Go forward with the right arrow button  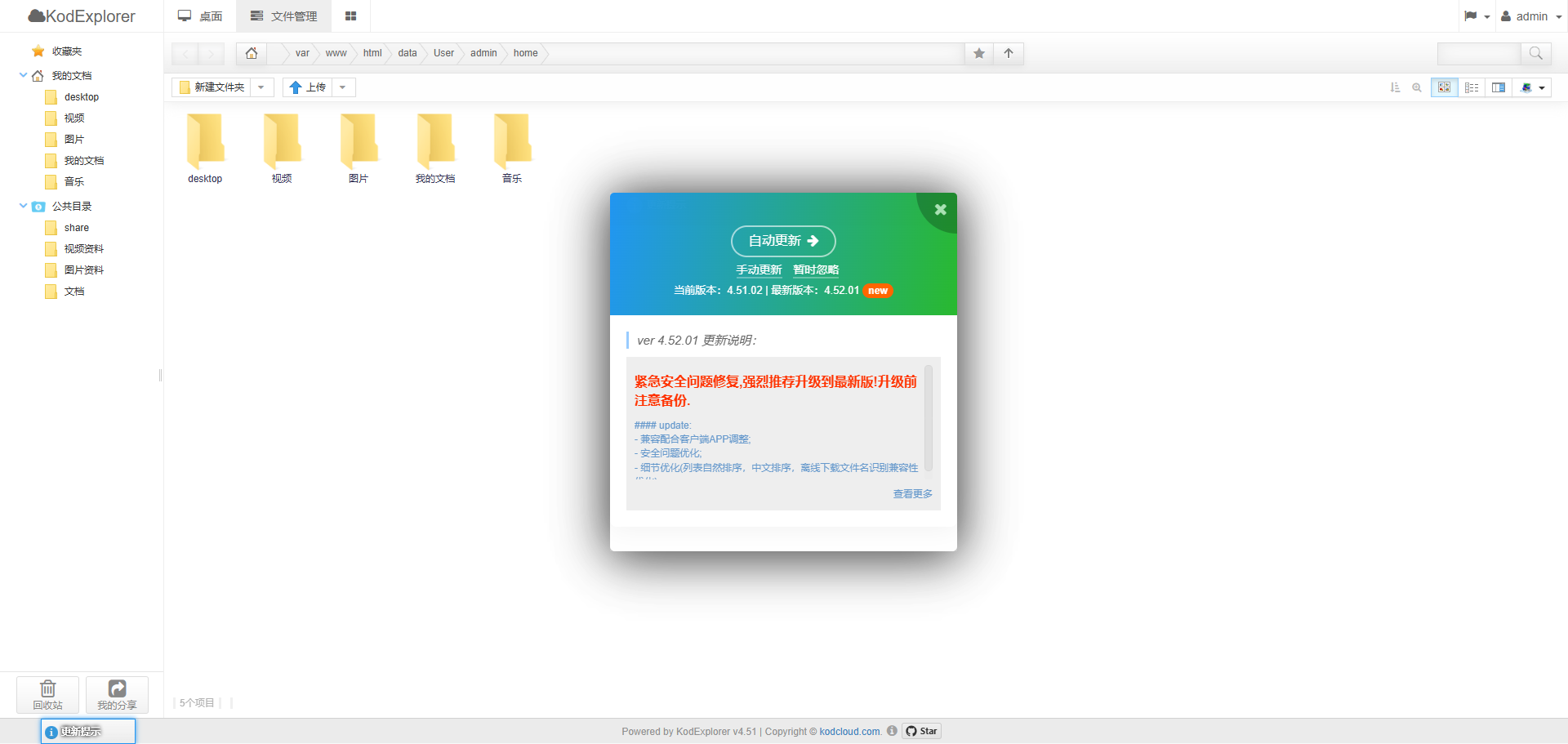[211, 54]
